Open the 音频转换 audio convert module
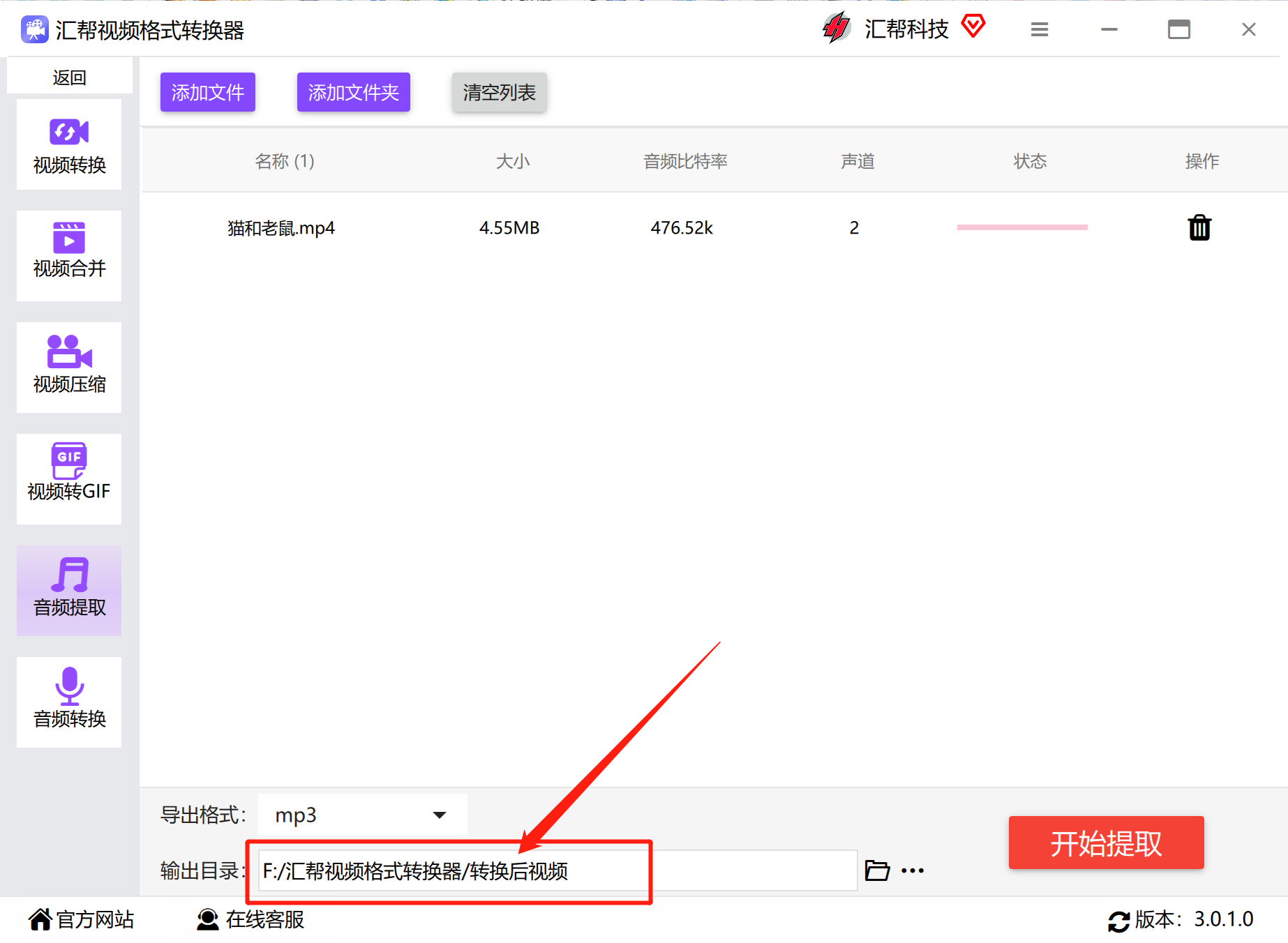Viewport: 1288px width, 943px height. tap(69, 702)
